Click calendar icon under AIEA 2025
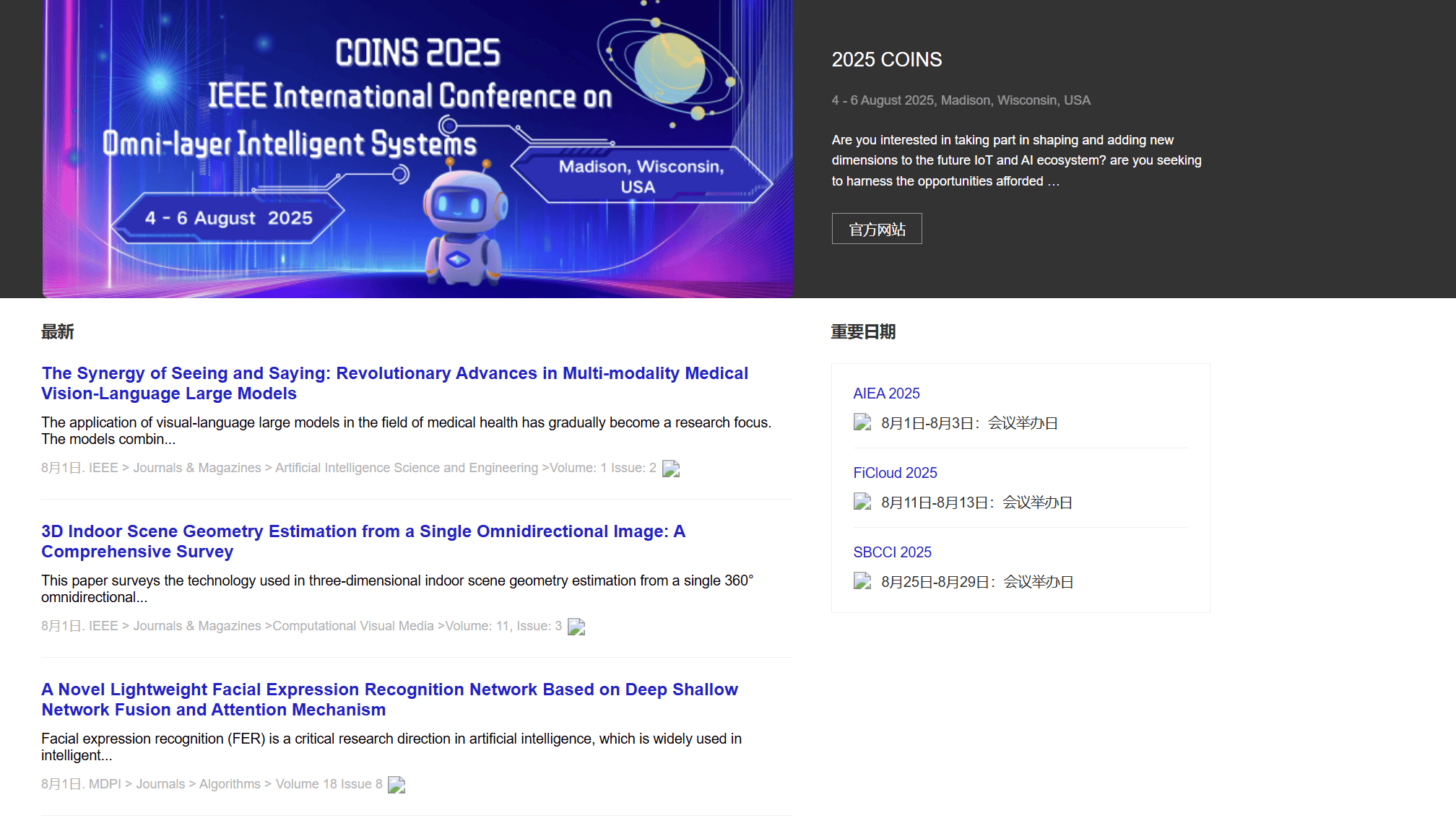Viewport: 1456px width, 818px height. point(862,422)
